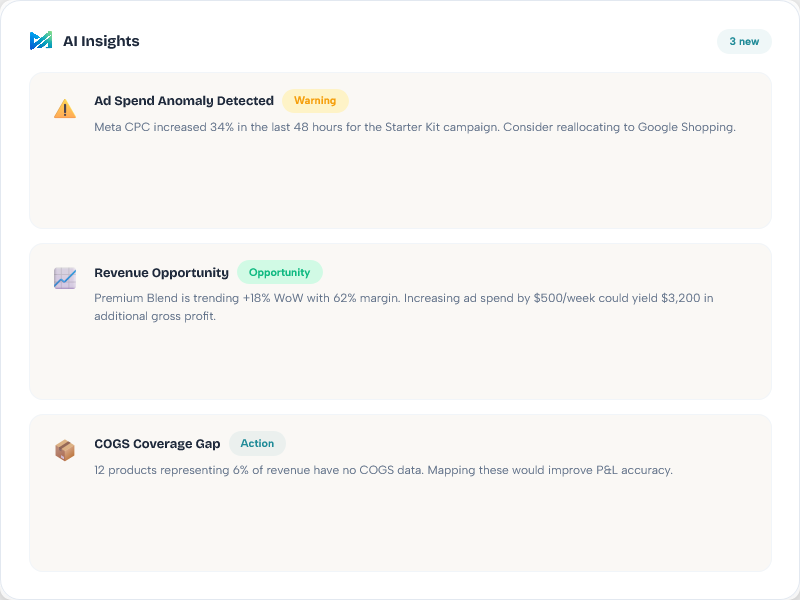Image resolution: width=800 pixels, height=600 pixels.
Task: Toggle the Warning badge on the anomaly card
Action: [x=315, y=101]
